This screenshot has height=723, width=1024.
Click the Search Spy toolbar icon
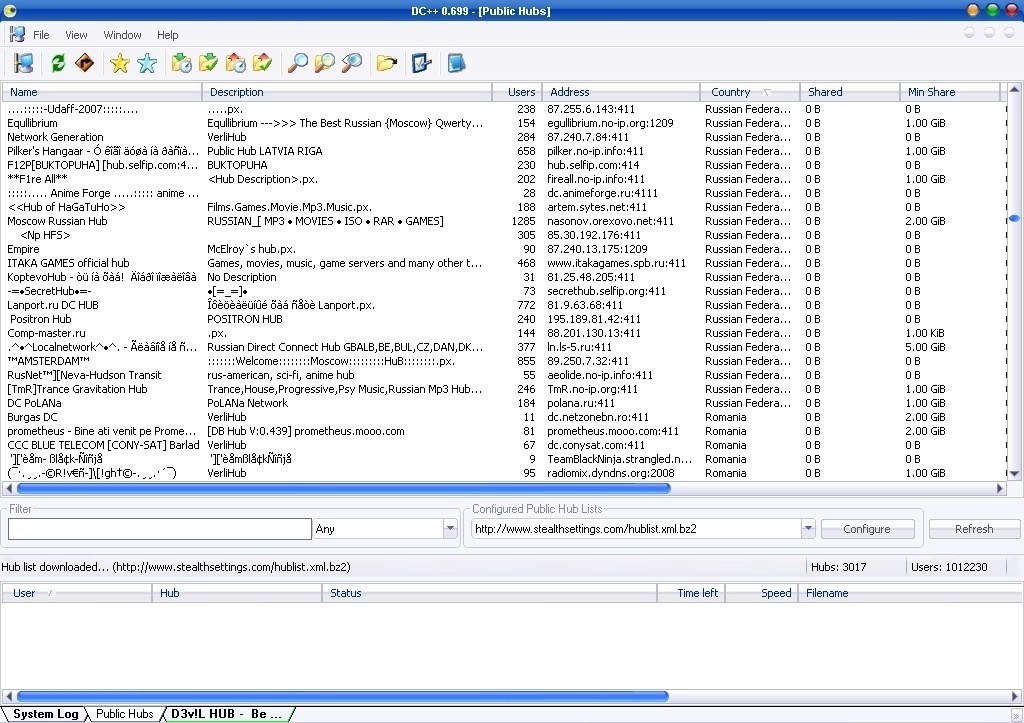[351, 64]
